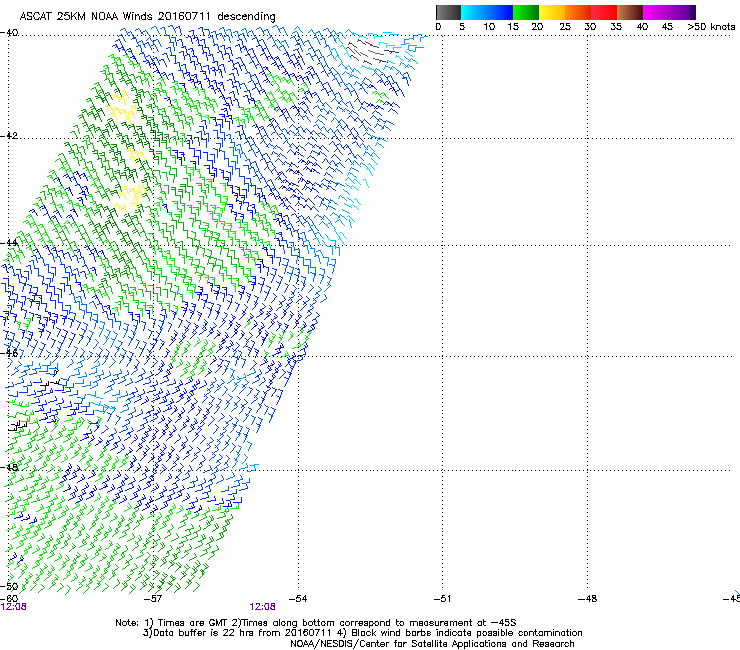Click the red 30-35 knots color swatch
Viewport: 740px width, 650px height.
[x=604, y=12]
